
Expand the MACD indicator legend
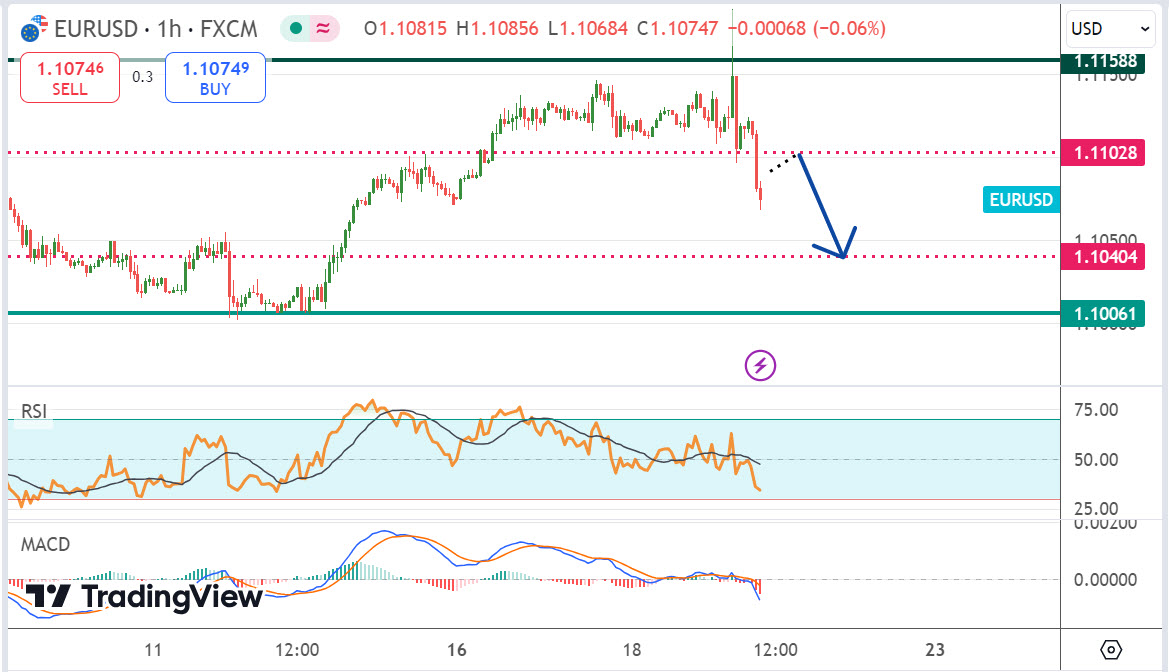click(44, 545)
